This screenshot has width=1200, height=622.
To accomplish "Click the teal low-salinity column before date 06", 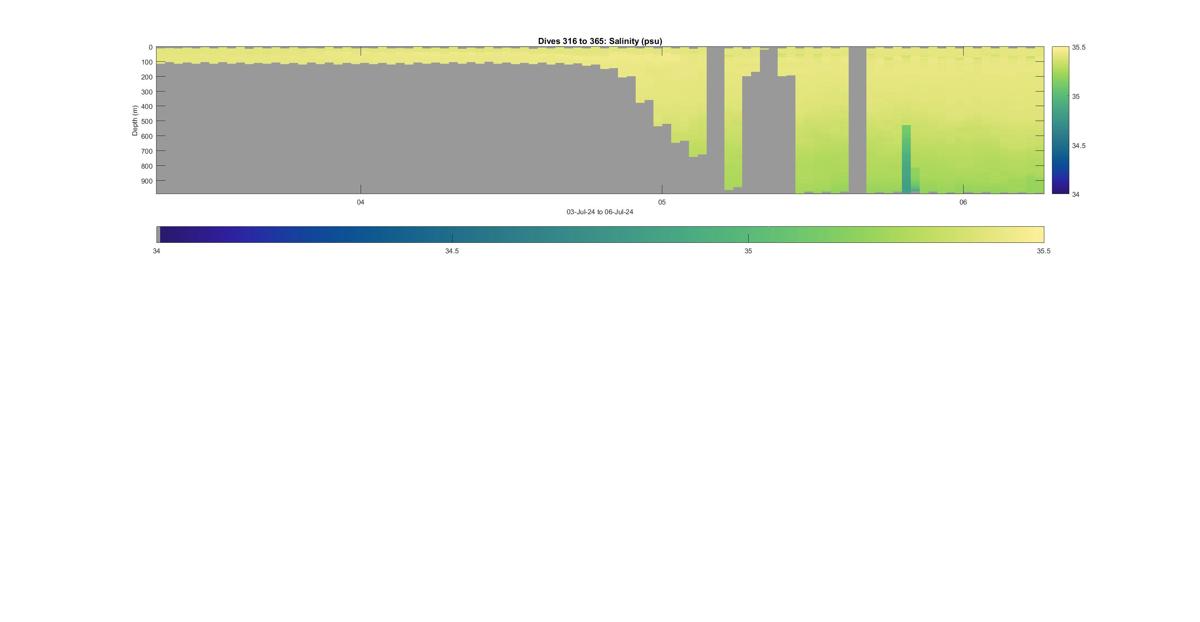I will click(906, 158).
